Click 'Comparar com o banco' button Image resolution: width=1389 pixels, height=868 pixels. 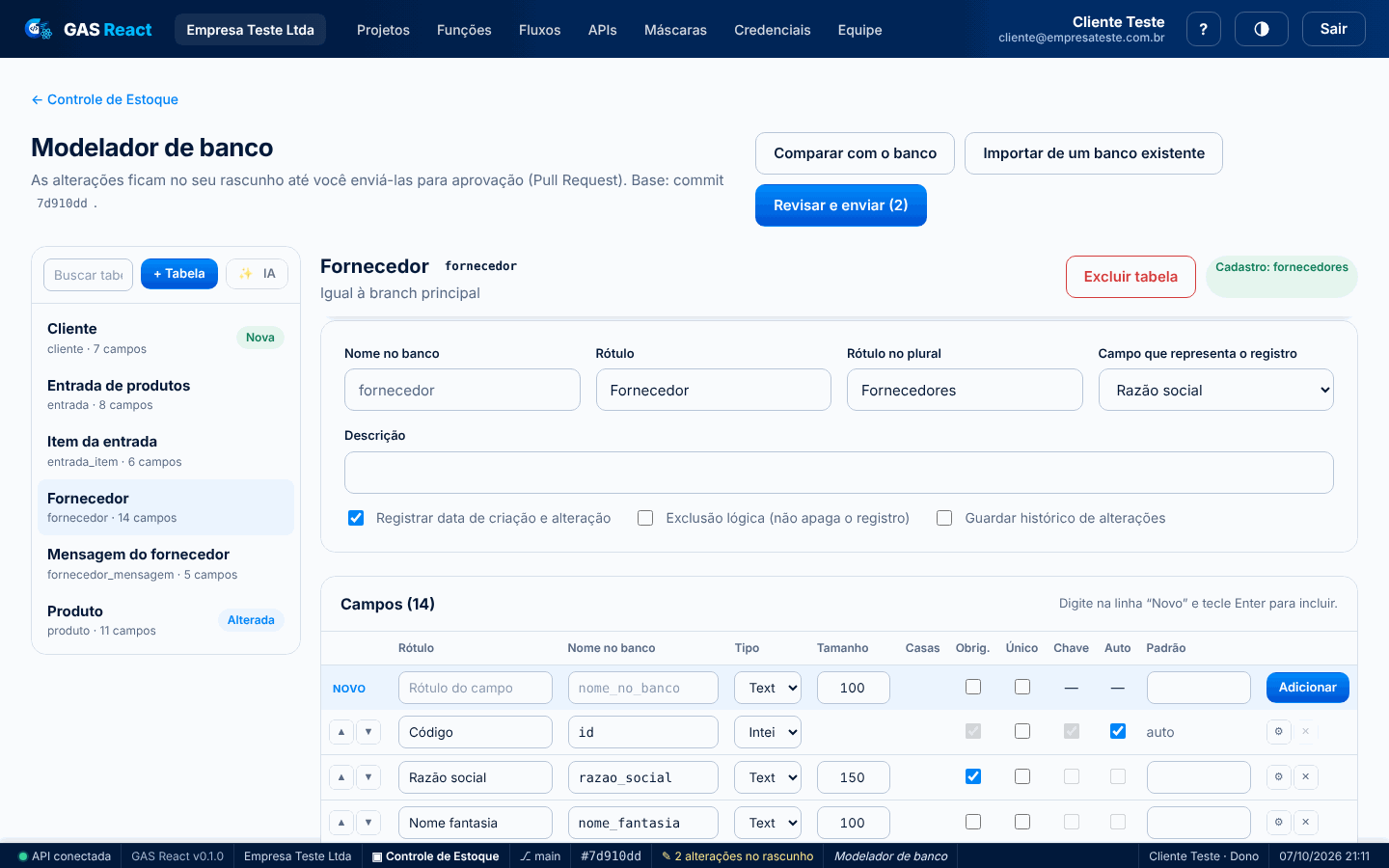(x=855, y=153)
